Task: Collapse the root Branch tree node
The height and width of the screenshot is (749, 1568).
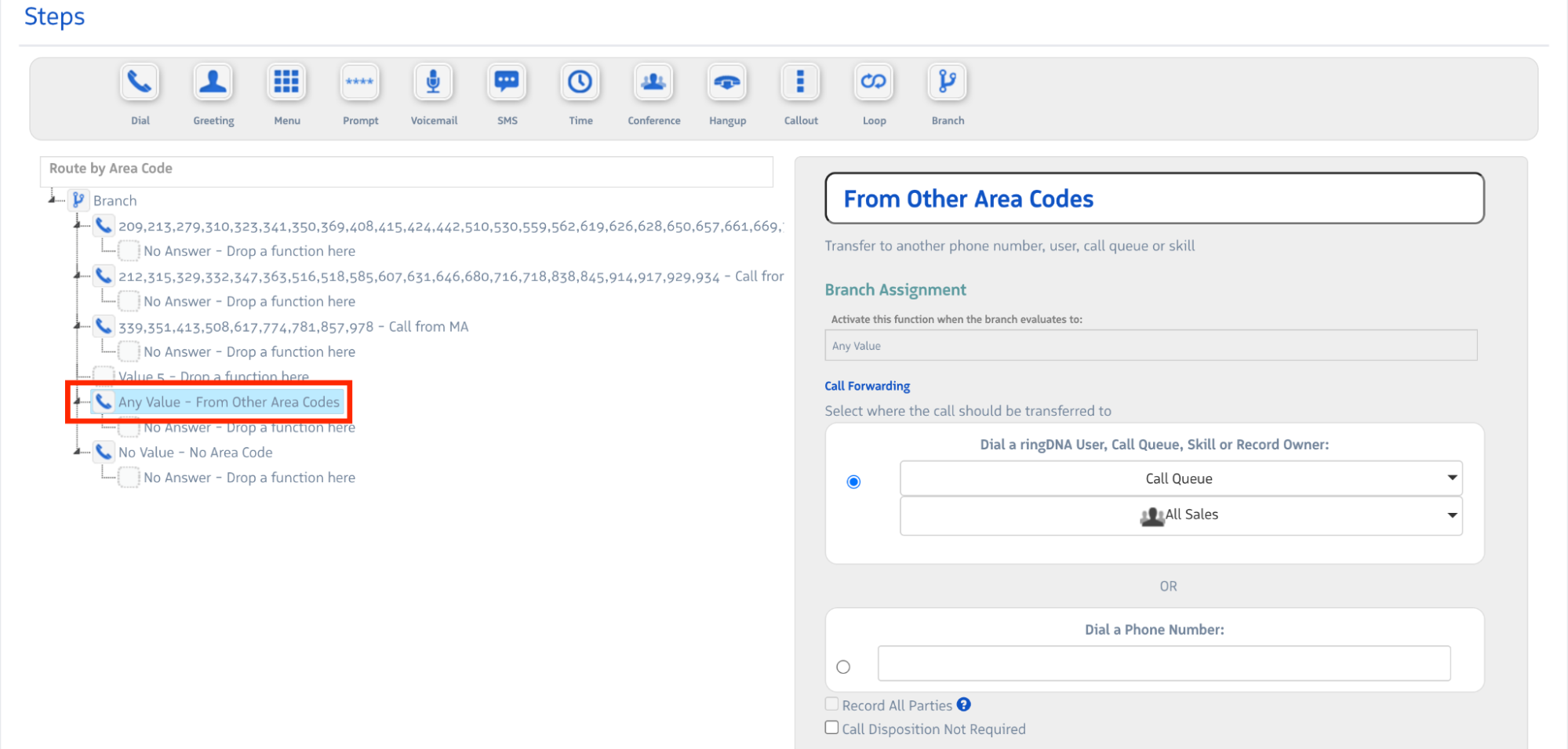Action: [53, 200]
